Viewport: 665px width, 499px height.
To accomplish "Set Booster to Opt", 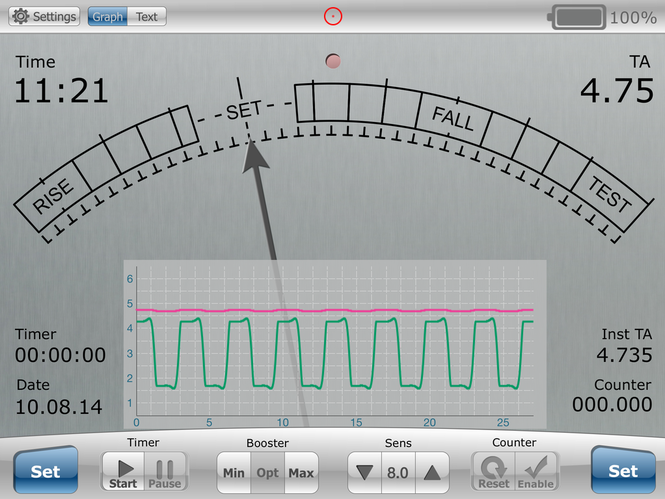I will tap(267, 472).
